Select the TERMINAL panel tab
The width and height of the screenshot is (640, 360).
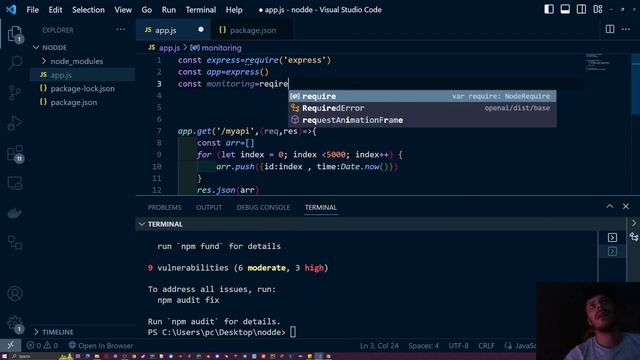(321, 207)
